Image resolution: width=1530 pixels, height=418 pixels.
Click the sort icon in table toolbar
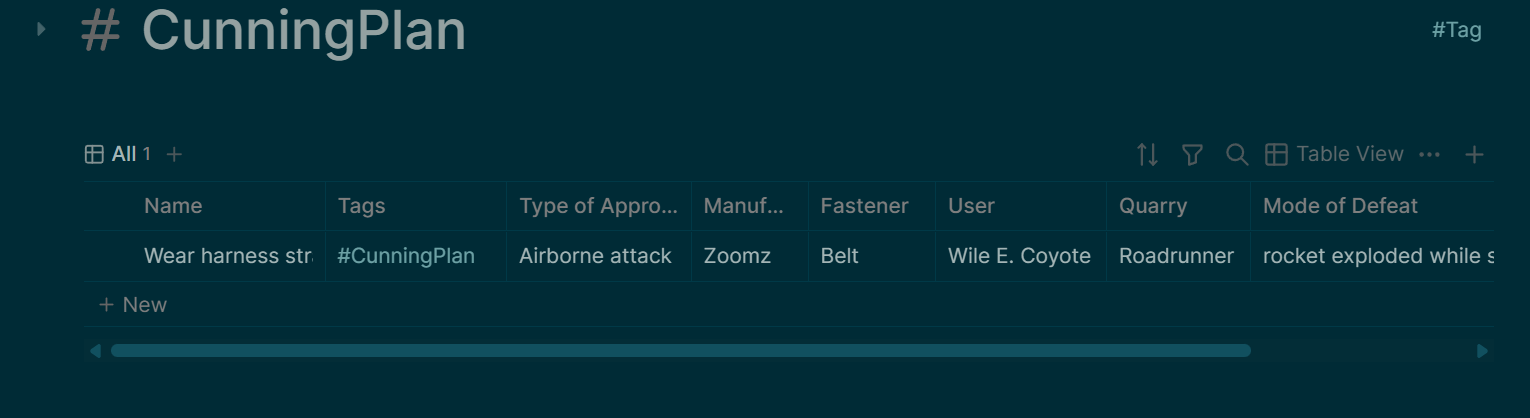[x=1147, y=154]
